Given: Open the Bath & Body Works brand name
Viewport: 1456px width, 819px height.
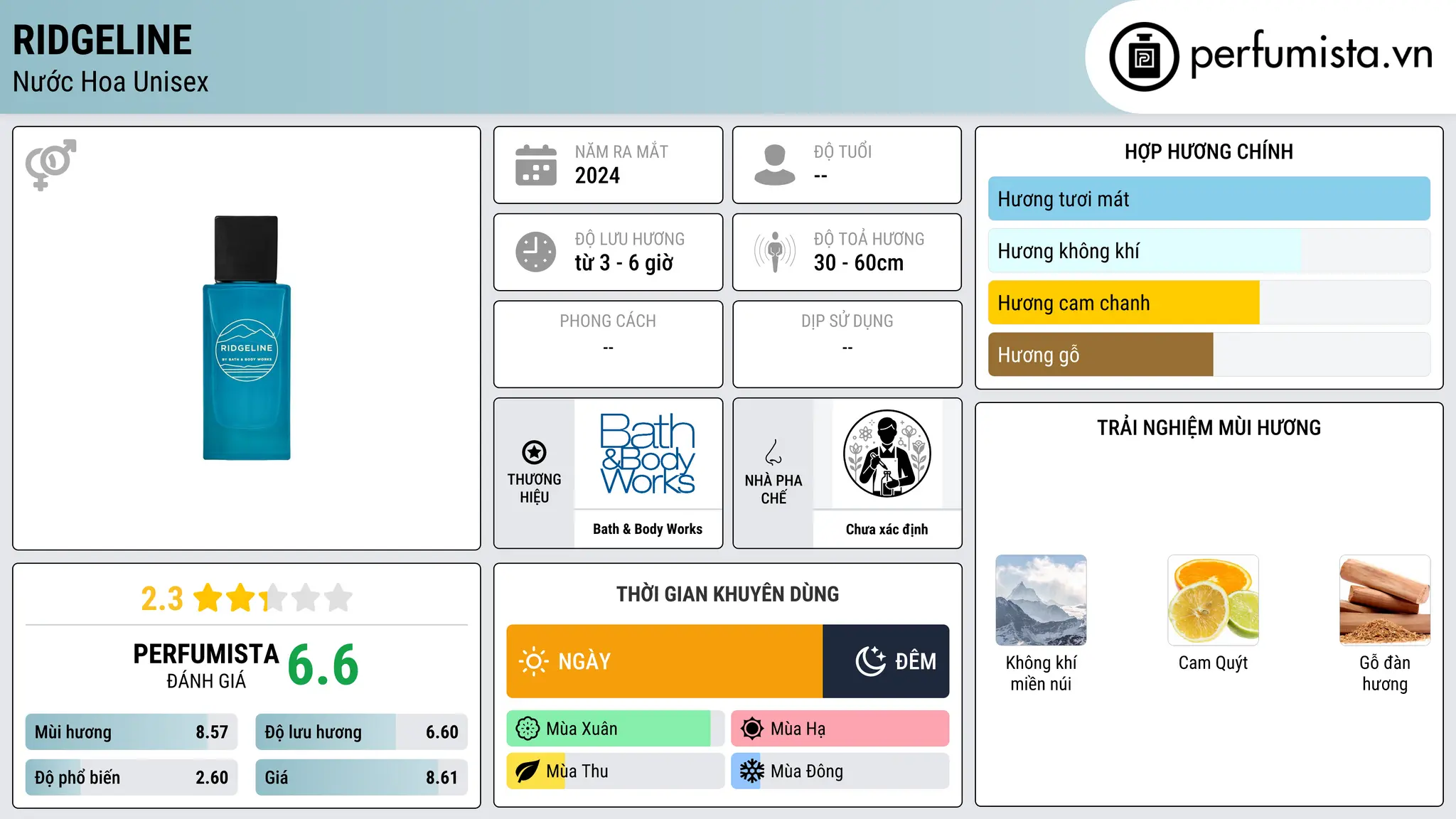Looking at the screenshot, I should tap(648, 529).
